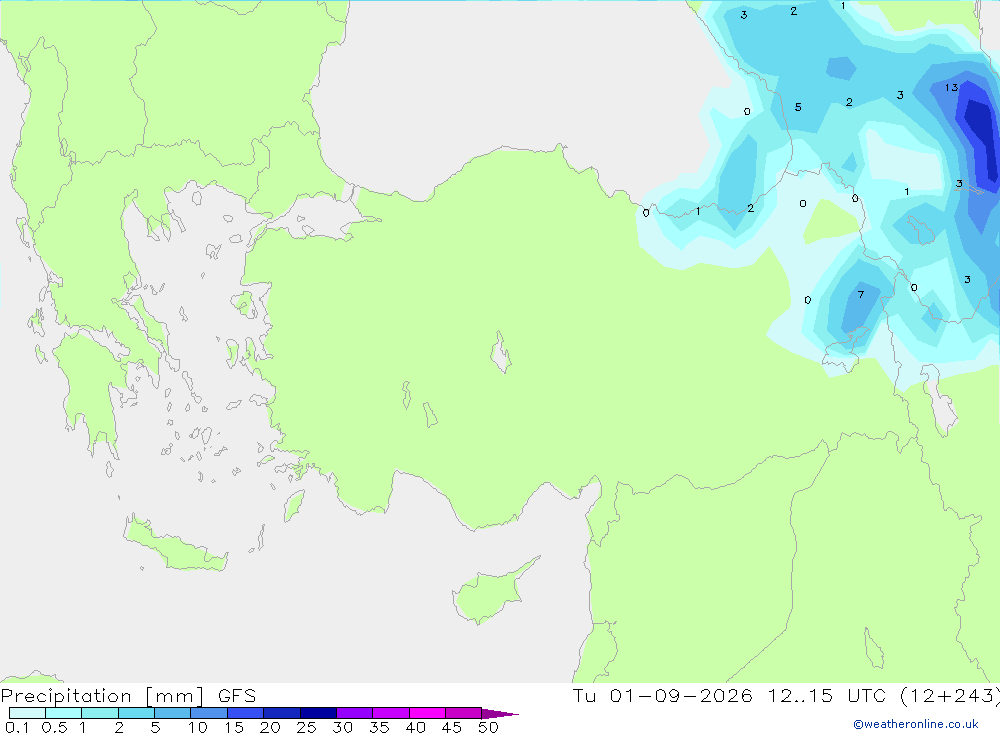
Task: Pick the legend swatch between 1 and 2
Action: click(x=100, y=713)
